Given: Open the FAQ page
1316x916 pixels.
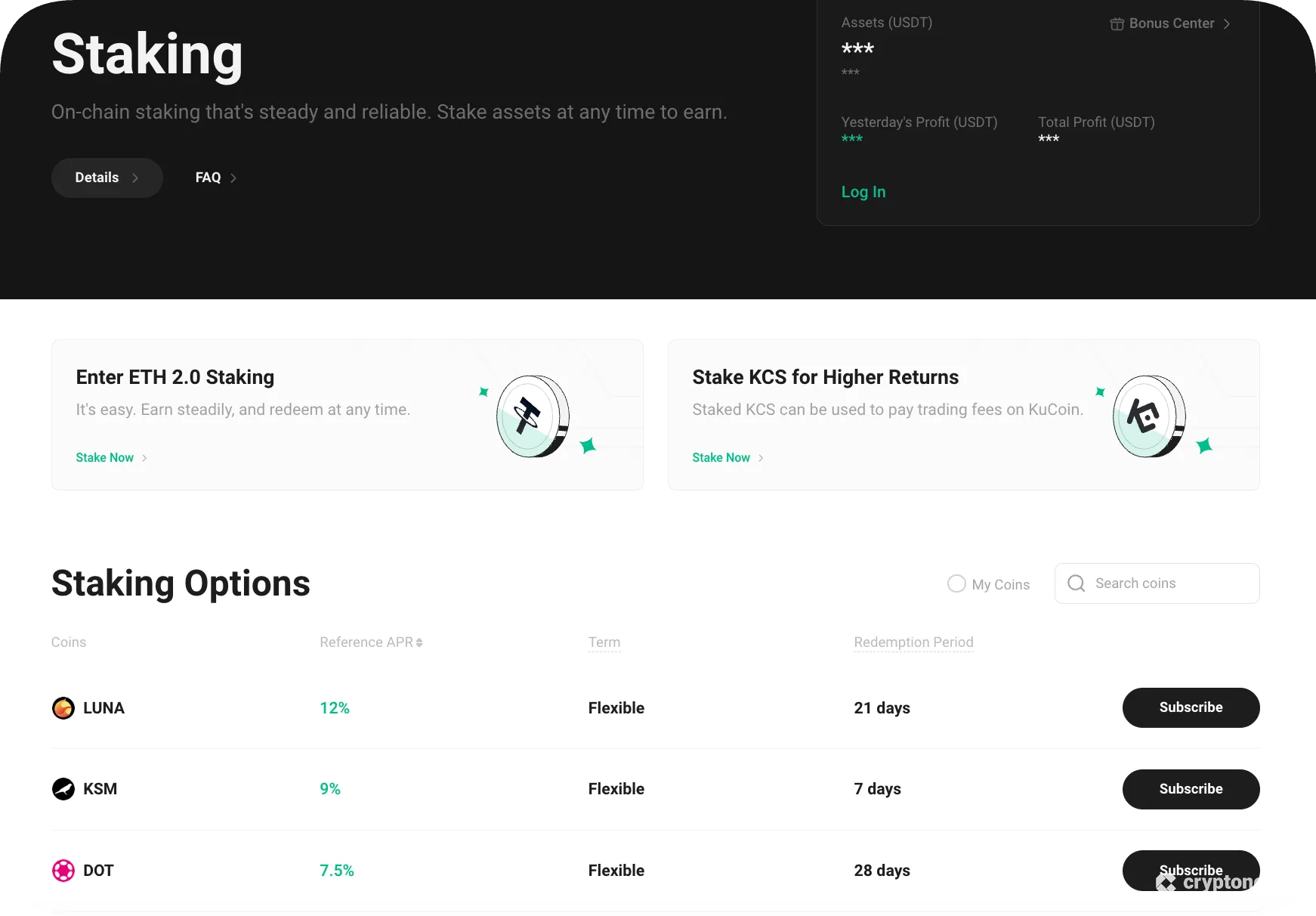Looking at the screenshot, I should pyautogui.click(x=208, y=178).
